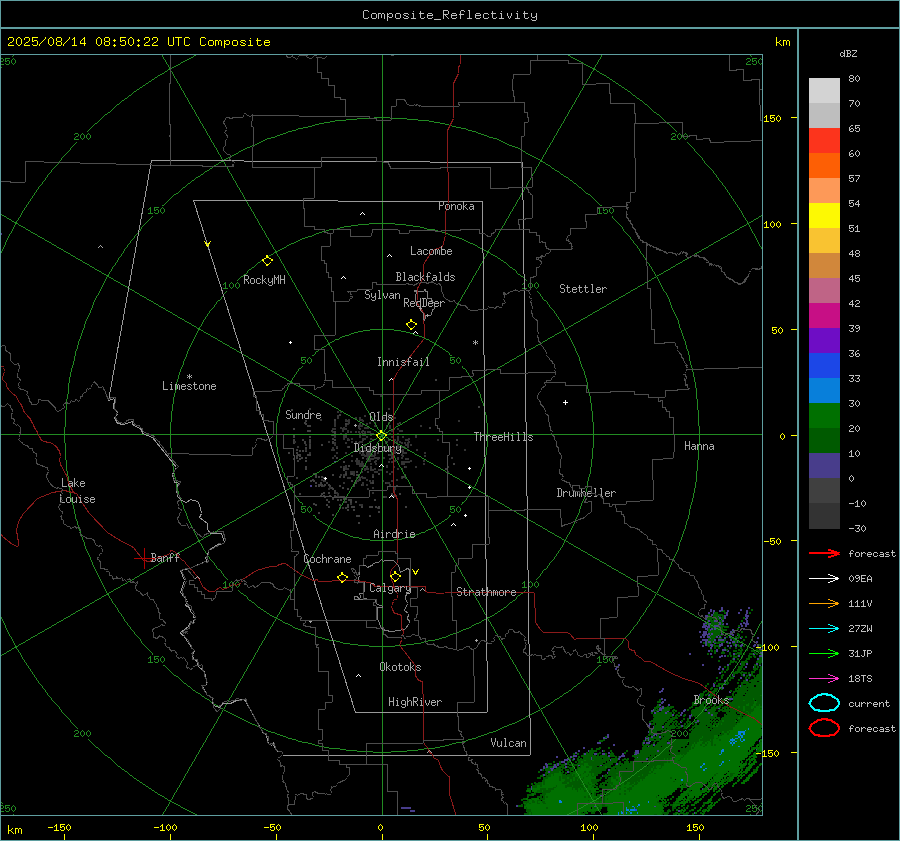Click the red cross marker at Banff
The width and height of the screenshot is (900, 841).
143,558
